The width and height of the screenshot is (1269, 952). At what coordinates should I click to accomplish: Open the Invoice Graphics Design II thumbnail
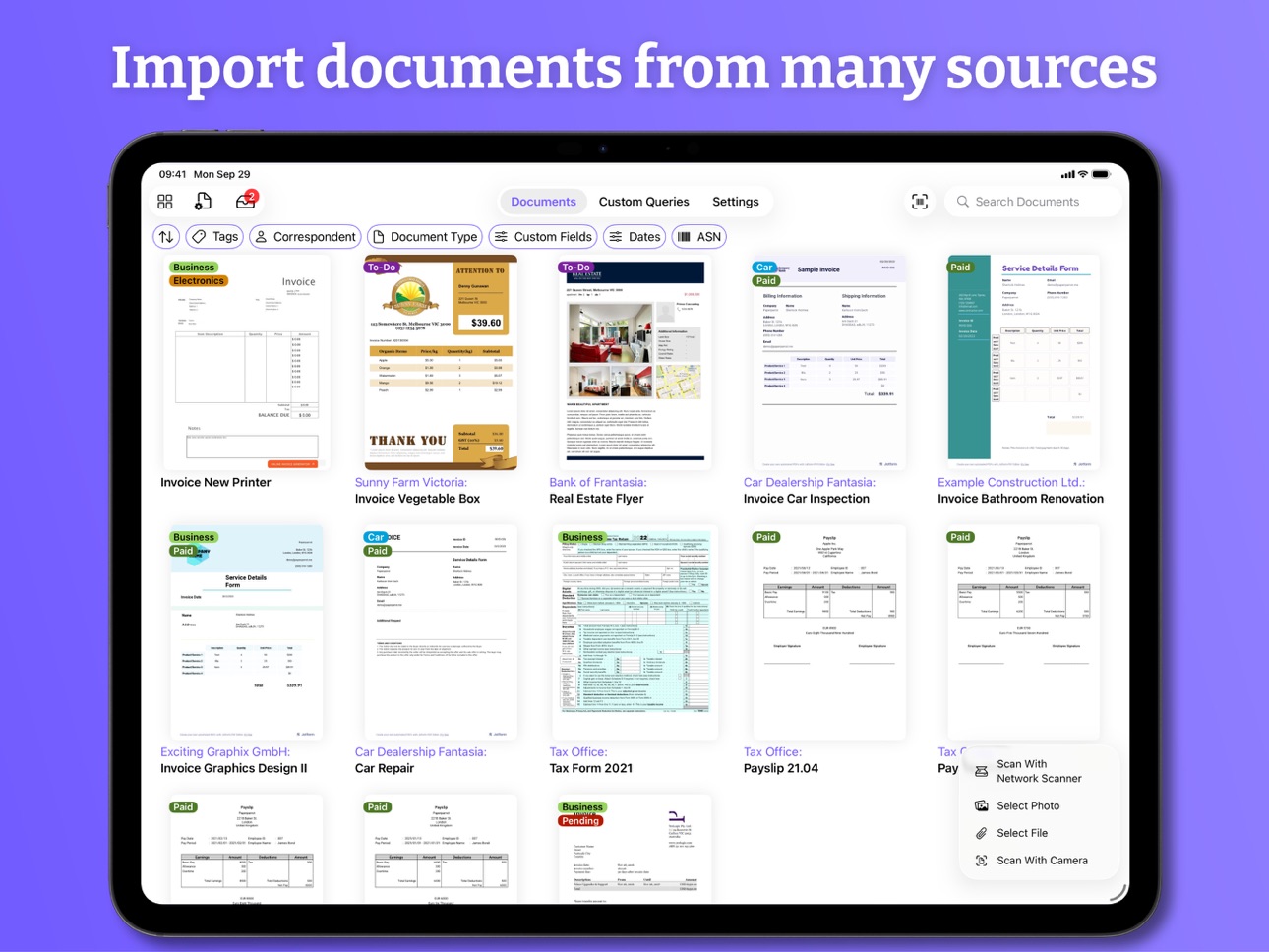[x=246, y=632]
